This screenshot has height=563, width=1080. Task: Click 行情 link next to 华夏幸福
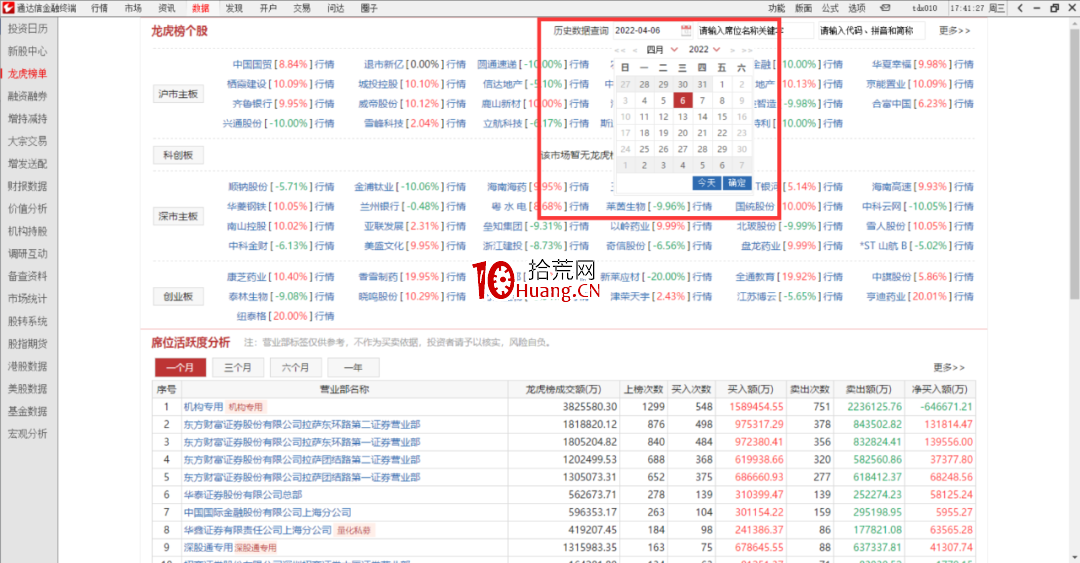click(964, 64)
